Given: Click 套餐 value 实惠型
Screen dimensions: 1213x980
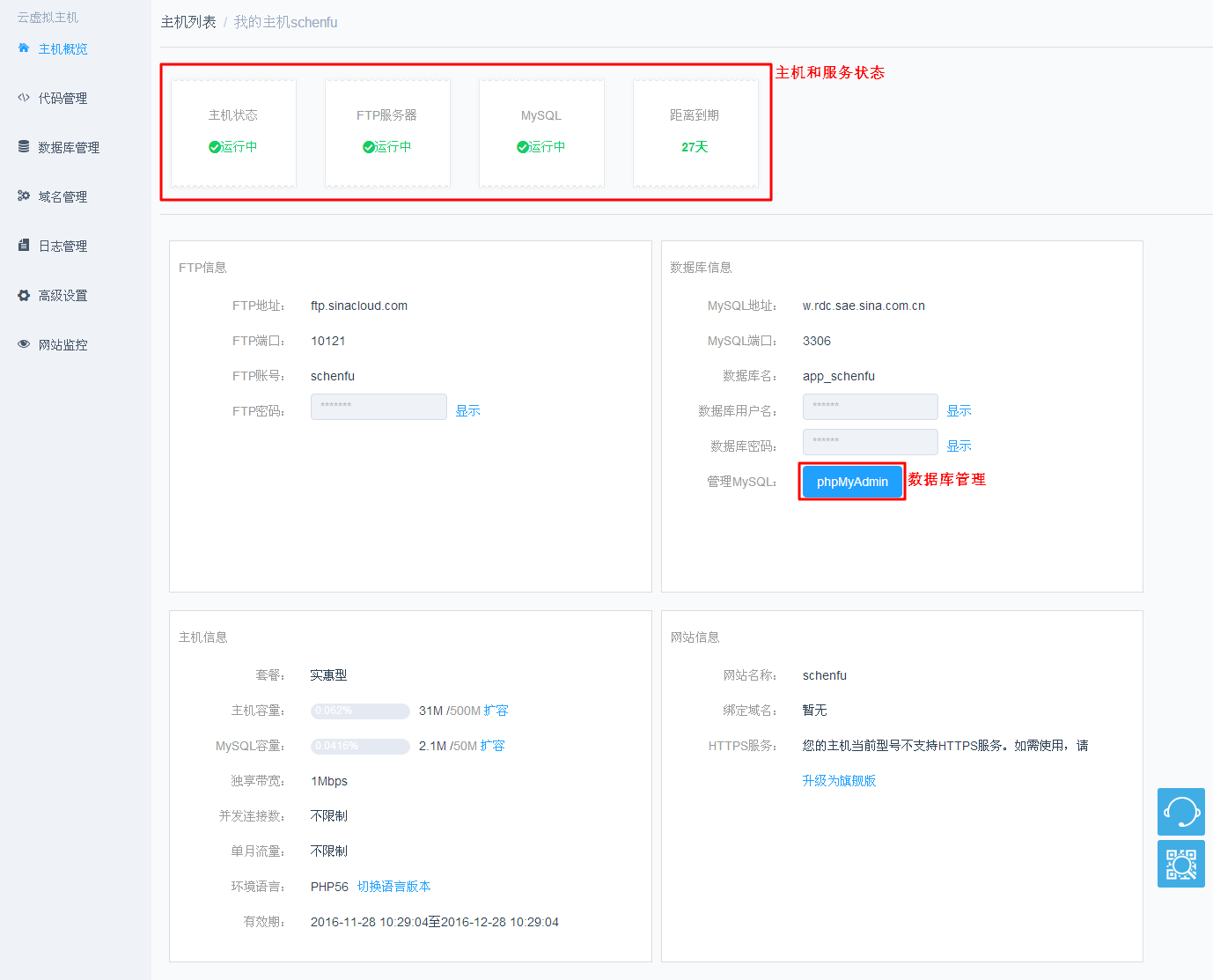Looking at the screenshot, I should click(x=328, y=675).
